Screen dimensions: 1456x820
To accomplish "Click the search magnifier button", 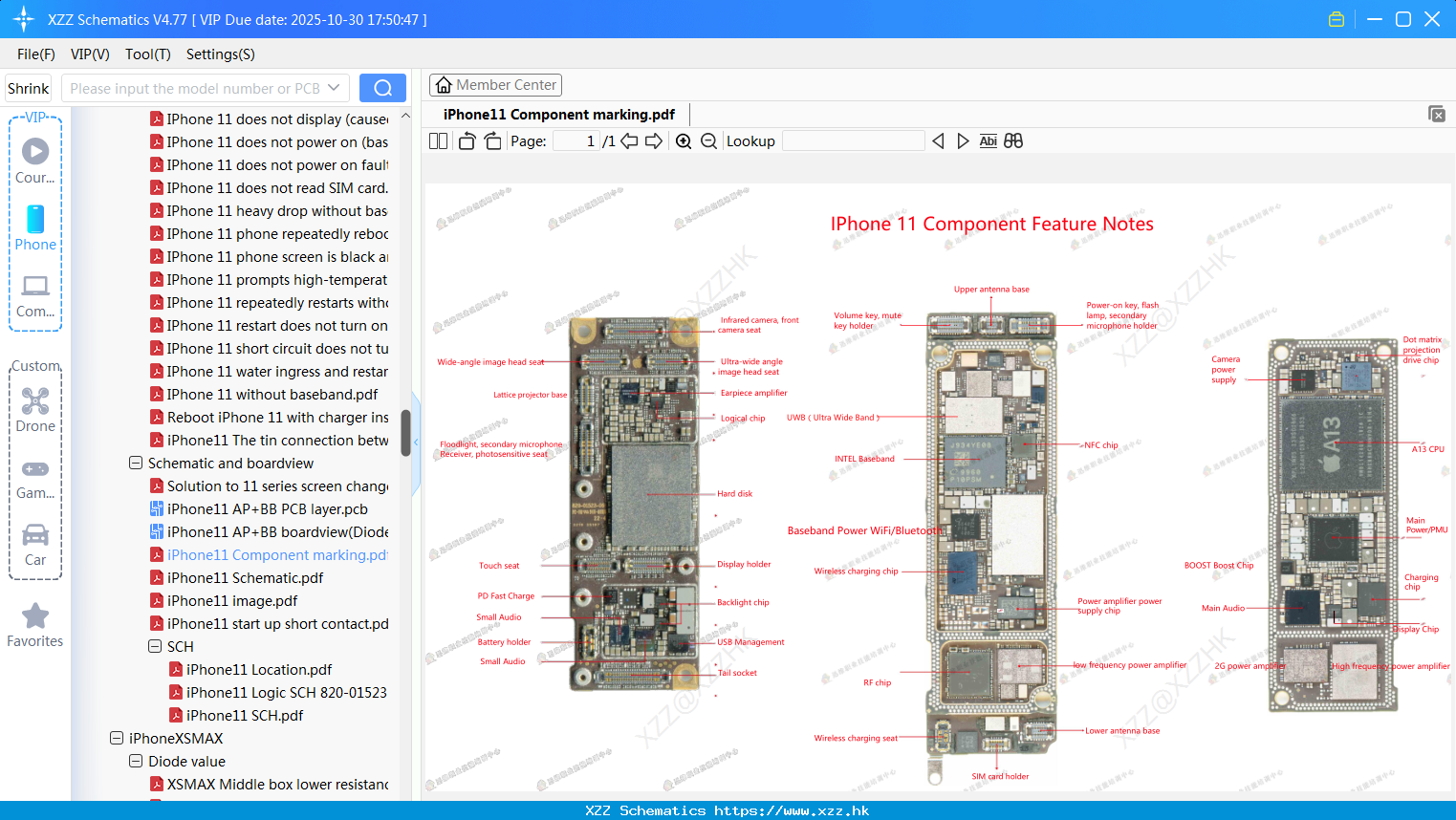I will point(382,88).
